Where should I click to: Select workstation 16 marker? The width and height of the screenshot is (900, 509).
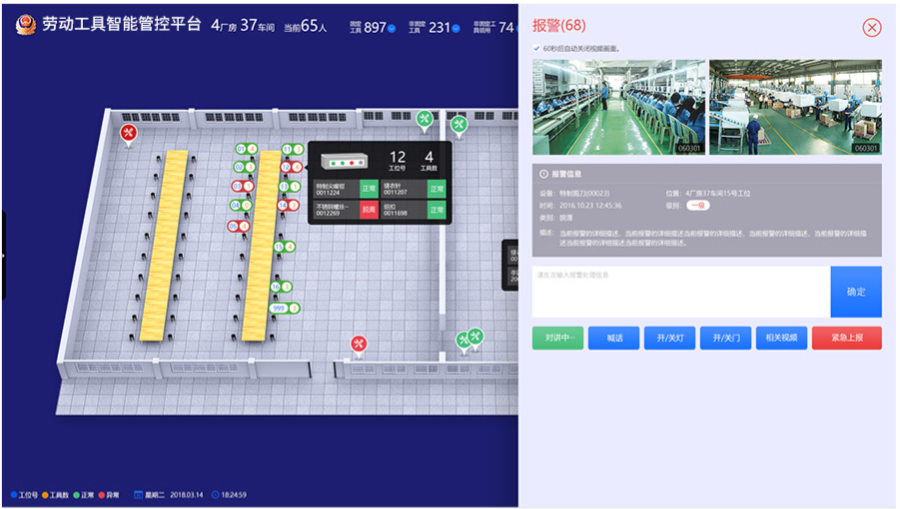(x=281, y=286)
